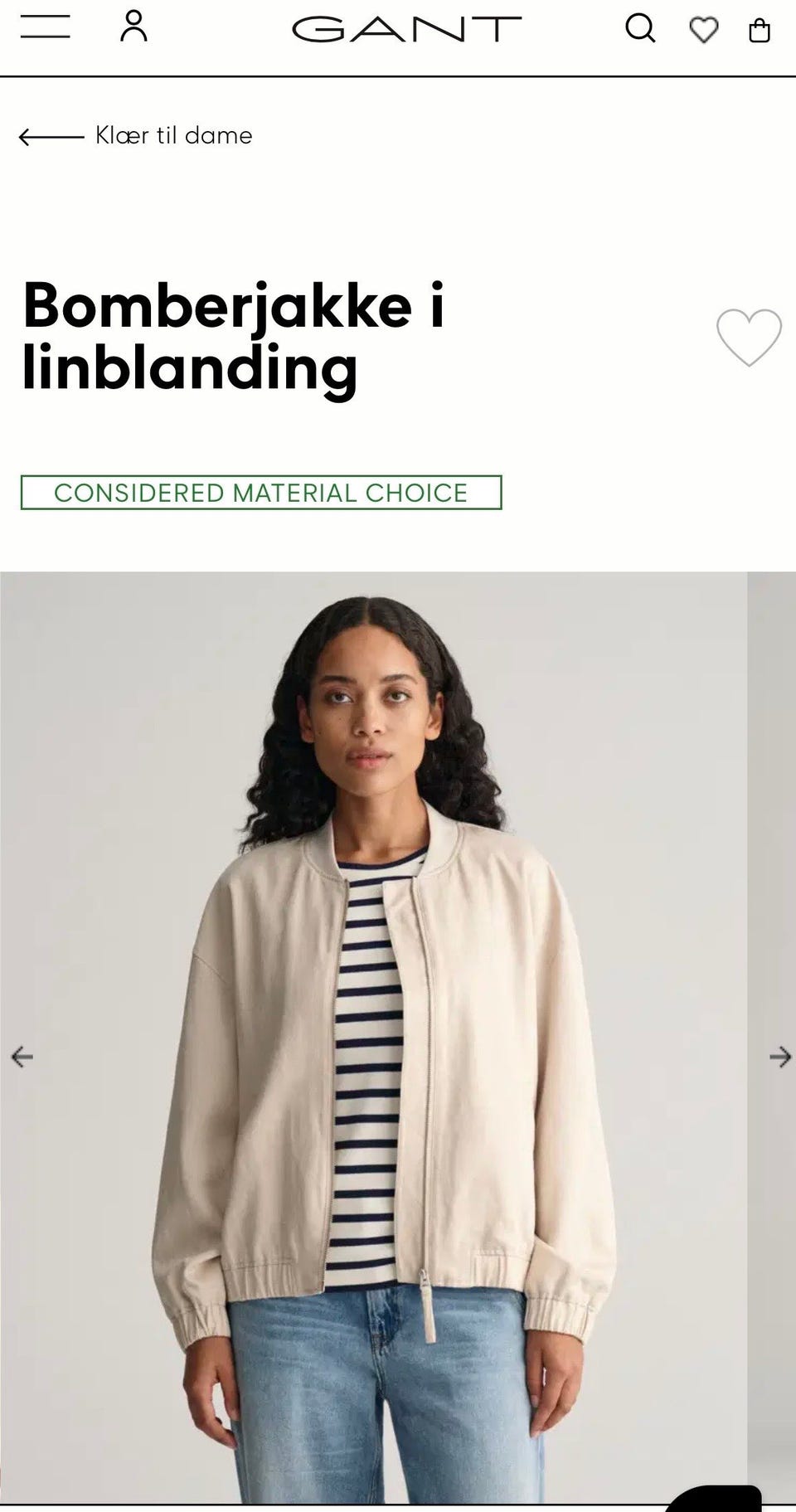This screenshot has height=1512, width=796.
Task: Show the next product image
Action: (780, 1057)
